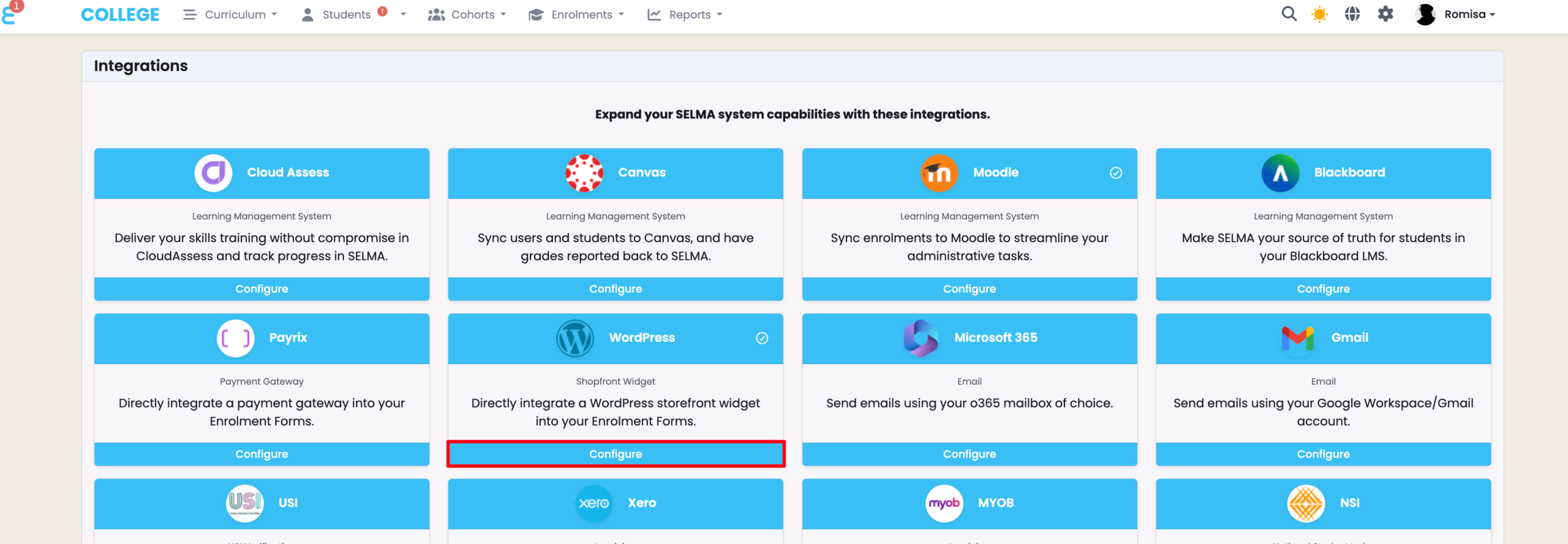Click the Moodle logo icon

(x=939, y=173)
